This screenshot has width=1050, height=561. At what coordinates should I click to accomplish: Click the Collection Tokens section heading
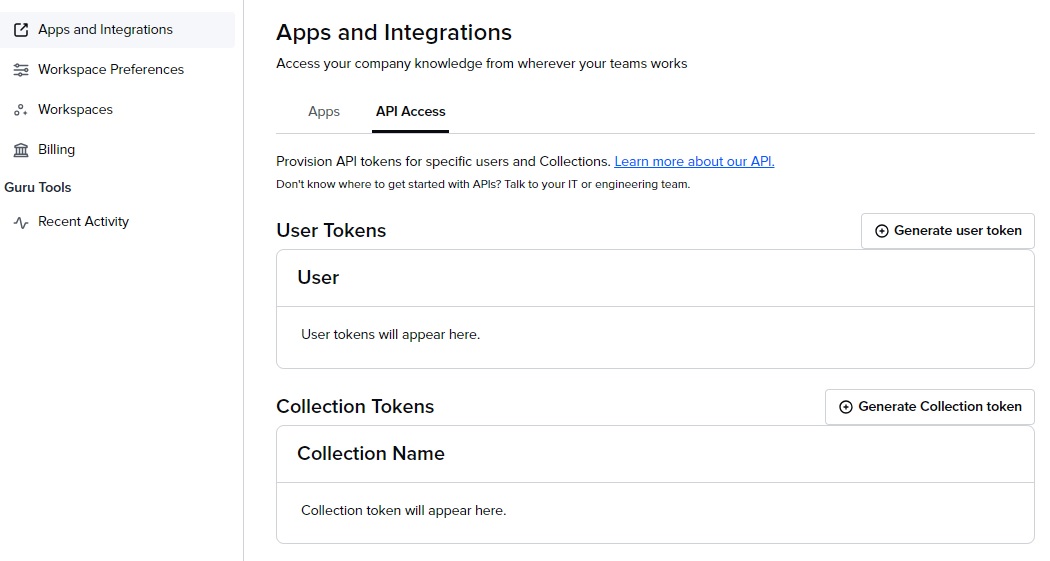355,407
